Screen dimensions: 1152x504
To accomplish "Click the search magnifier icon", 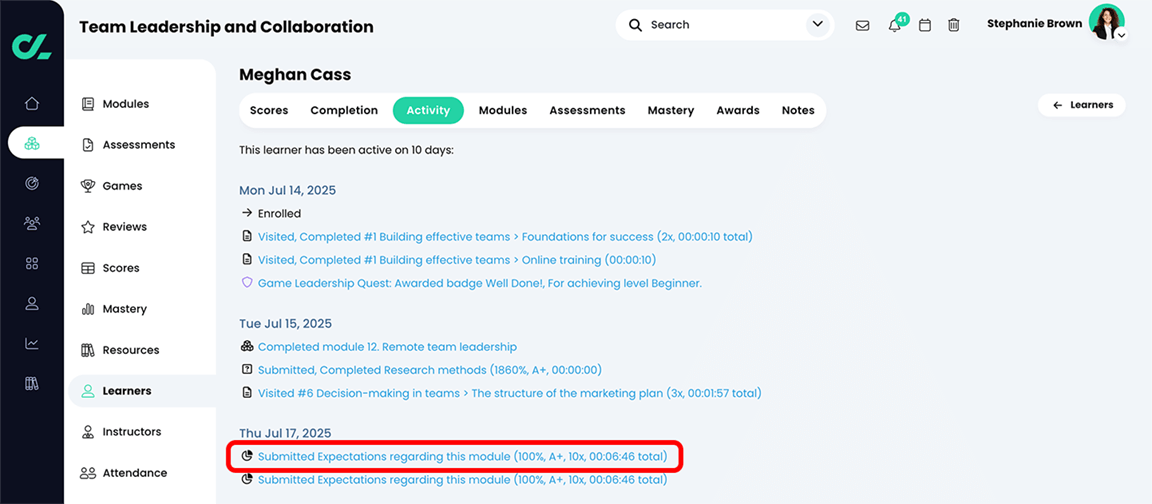I will point(636,25).
